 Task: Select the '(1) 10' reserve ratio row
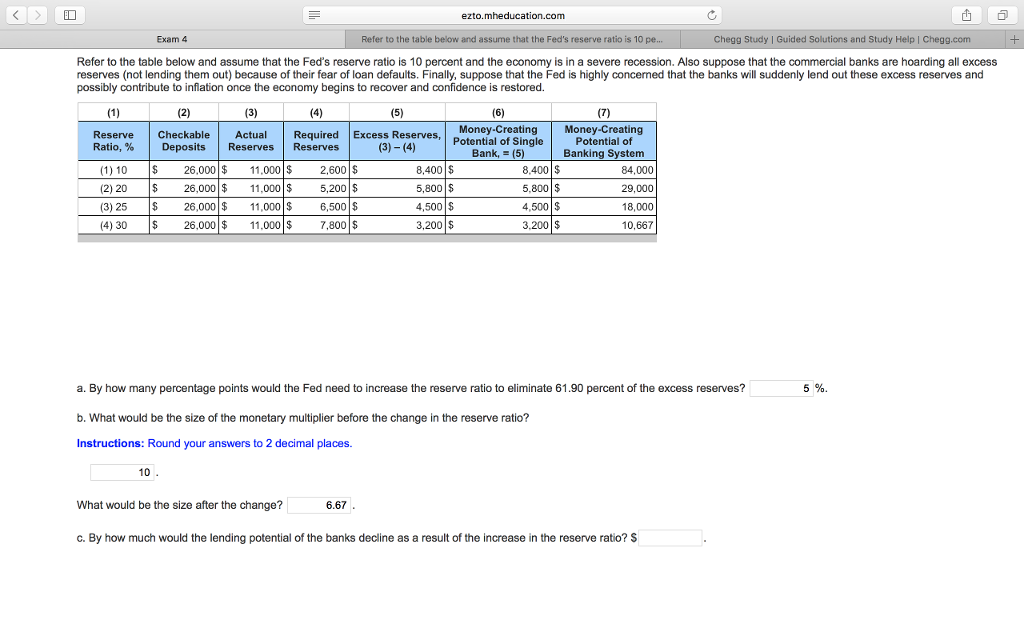pyautogui.click(x=112, y=169)
